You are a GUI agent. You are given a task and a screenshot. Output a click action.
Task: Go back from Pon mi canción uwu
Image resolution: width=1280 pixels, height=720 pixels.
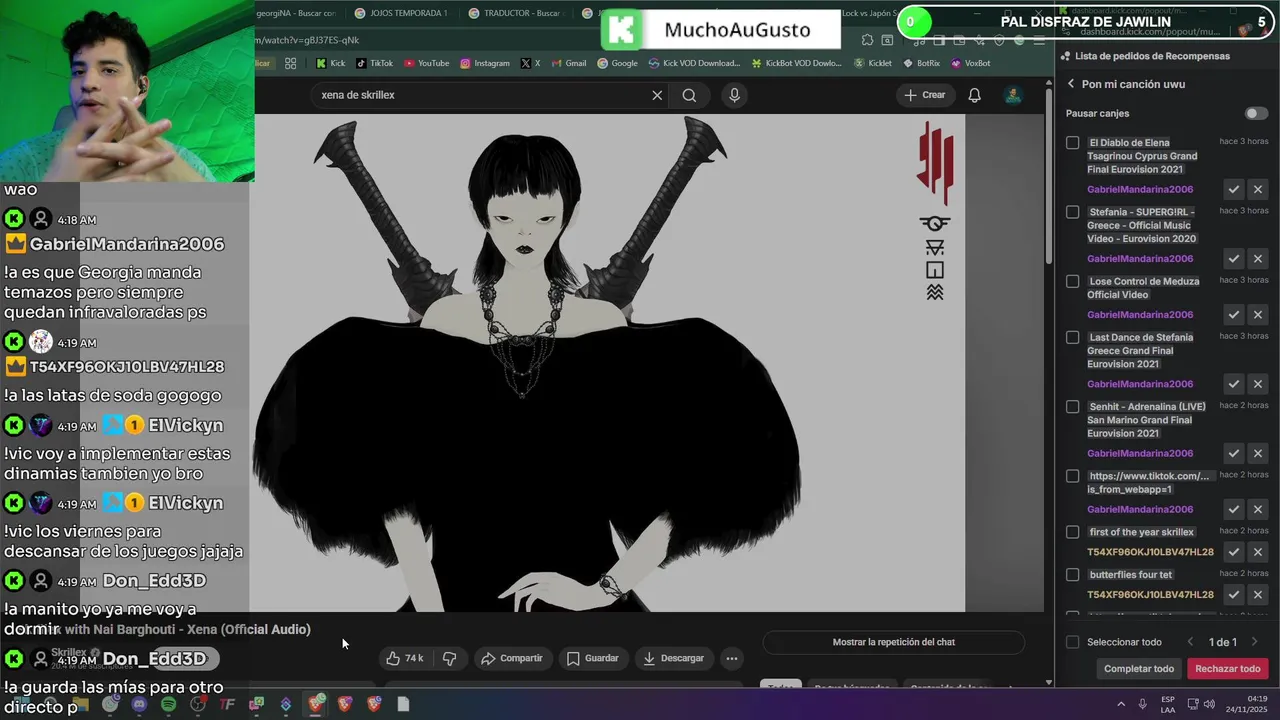[1071, 84]
